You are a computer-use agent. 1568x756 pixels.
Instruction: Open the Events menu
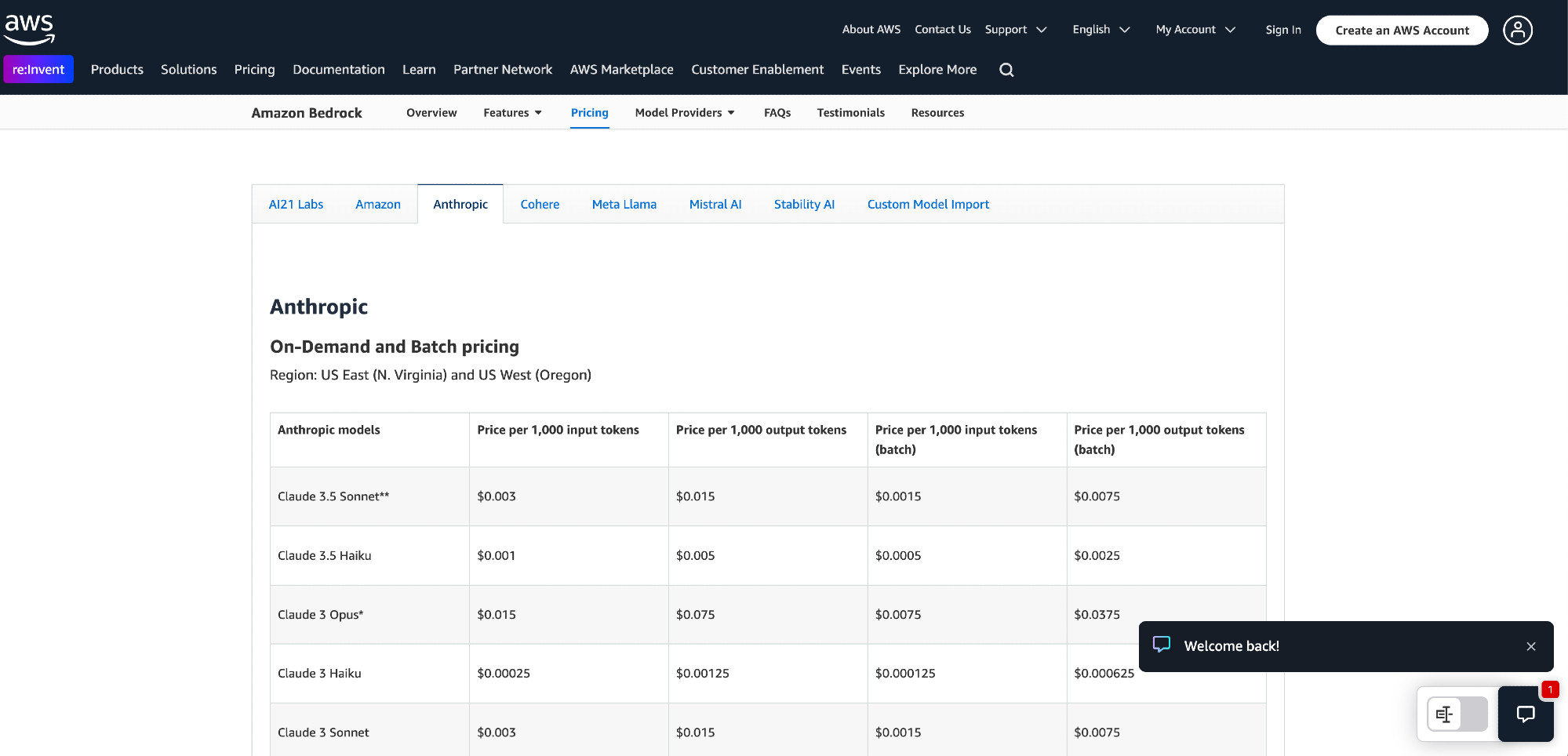[x=860, y=70]
